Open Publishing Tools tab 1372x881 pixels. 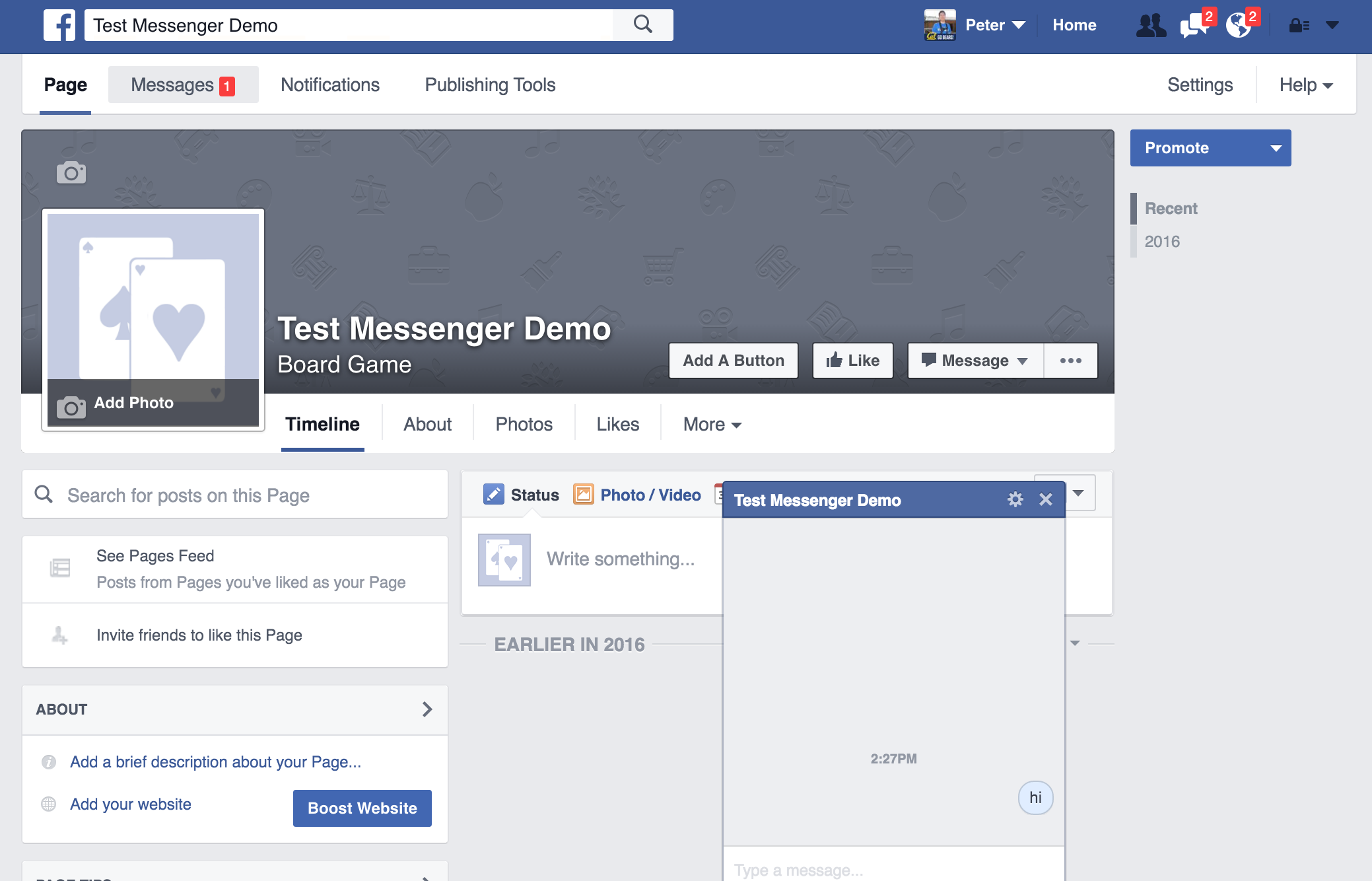[490, 85]
